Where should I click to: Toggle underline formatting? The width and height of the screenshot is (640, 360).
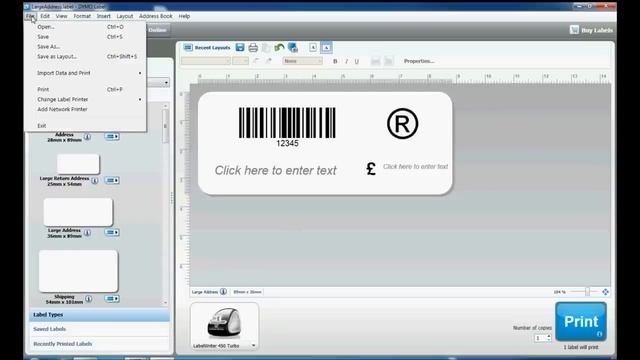[357, 61]
